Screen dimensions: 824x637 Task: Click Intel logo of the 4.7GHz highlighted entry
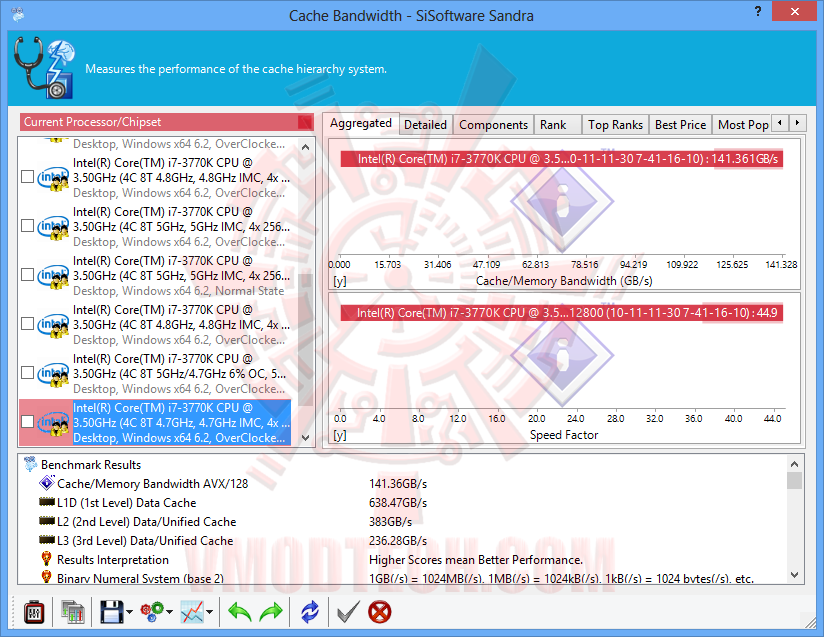[x=53, y=423]
